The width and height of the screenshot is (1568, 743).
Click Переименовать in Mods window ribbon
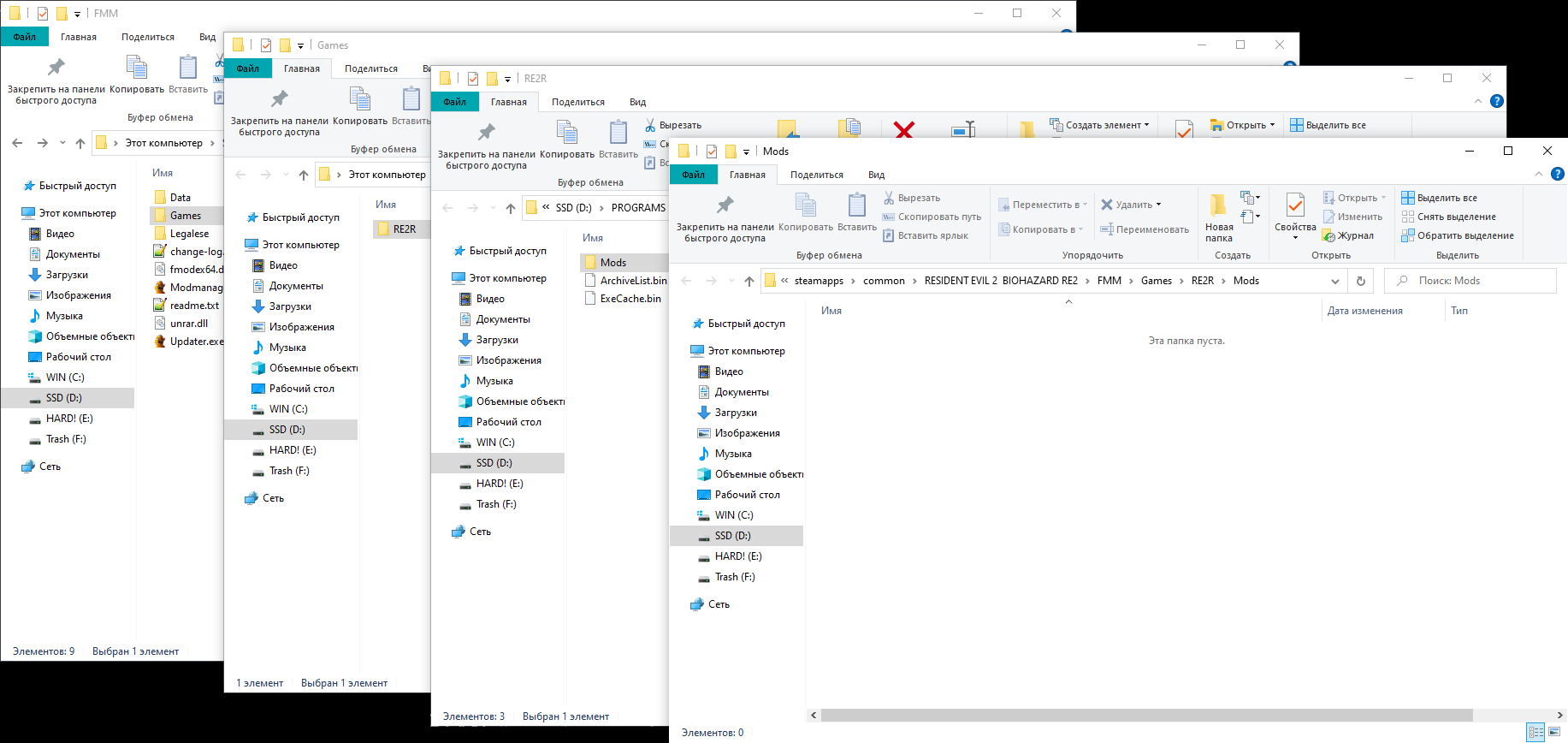(1145, 229)
